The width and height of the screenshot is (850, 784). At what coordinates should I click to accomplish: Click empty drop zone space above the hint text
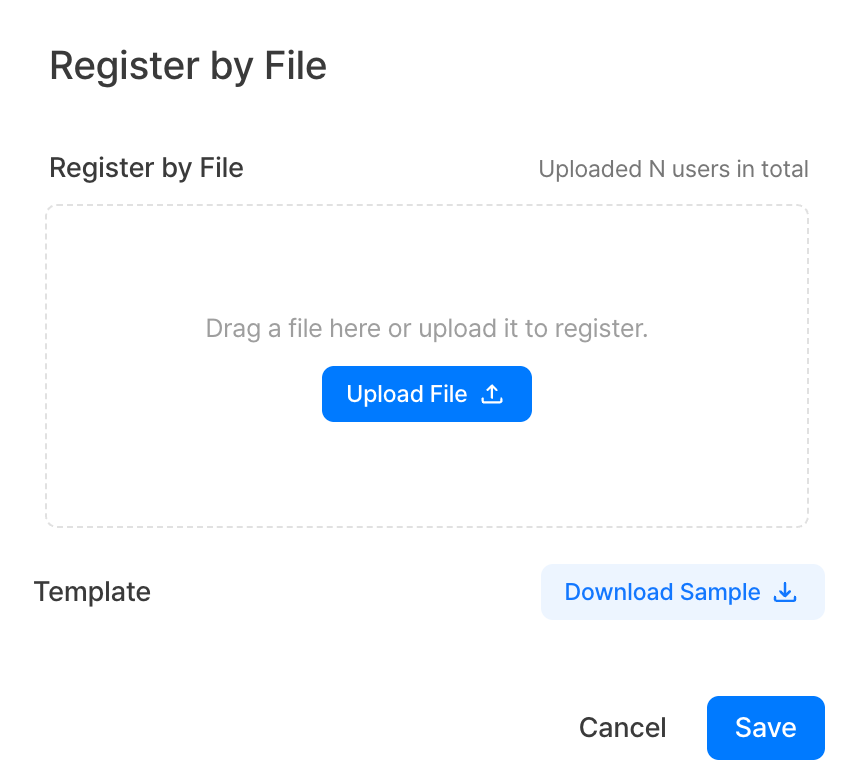point(427,260)
